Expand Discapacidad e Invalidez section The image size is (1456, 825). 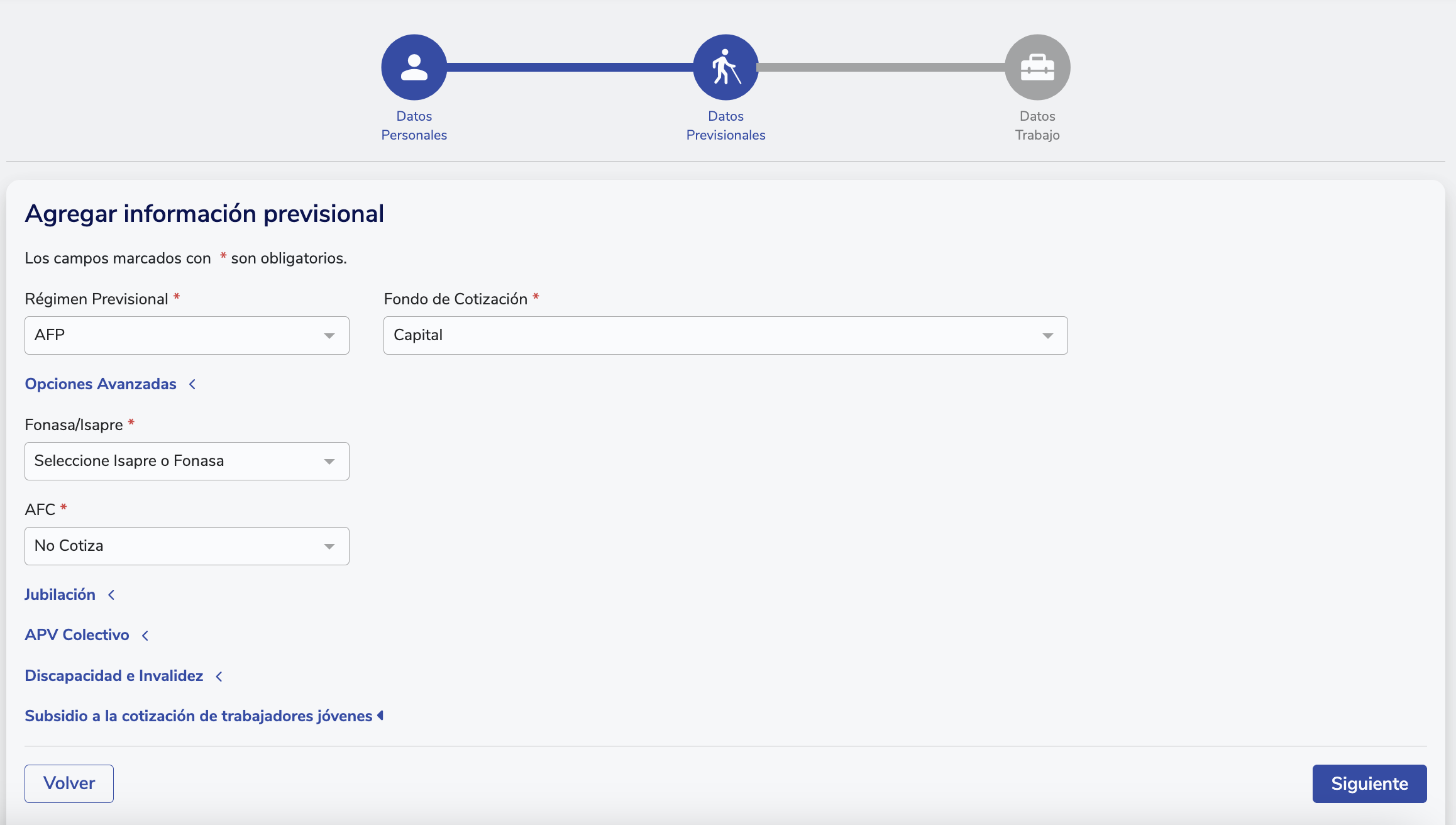[114, 676]
